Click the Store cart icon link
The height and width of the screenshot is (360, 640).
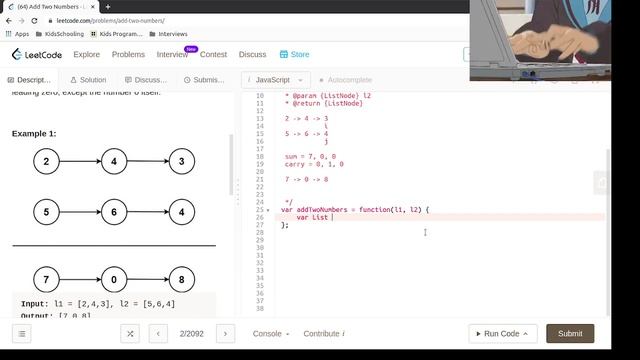294,54
